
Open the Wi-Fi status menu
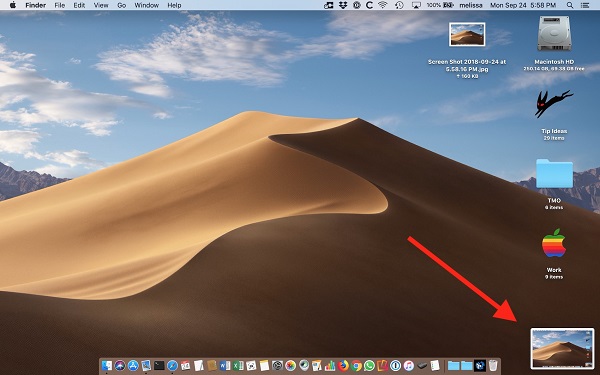coord(382,5)
